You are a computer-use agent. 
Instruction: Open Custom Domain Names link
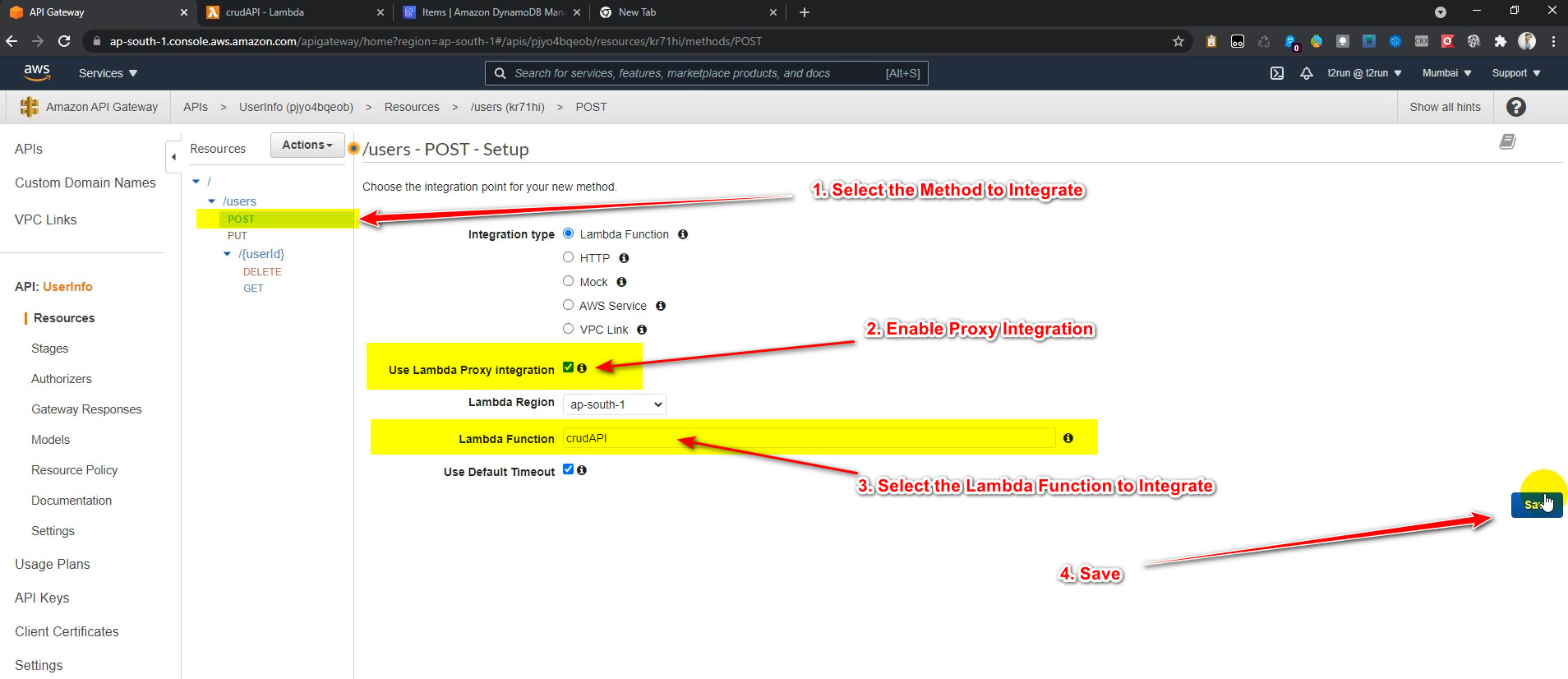pos(85,182)
